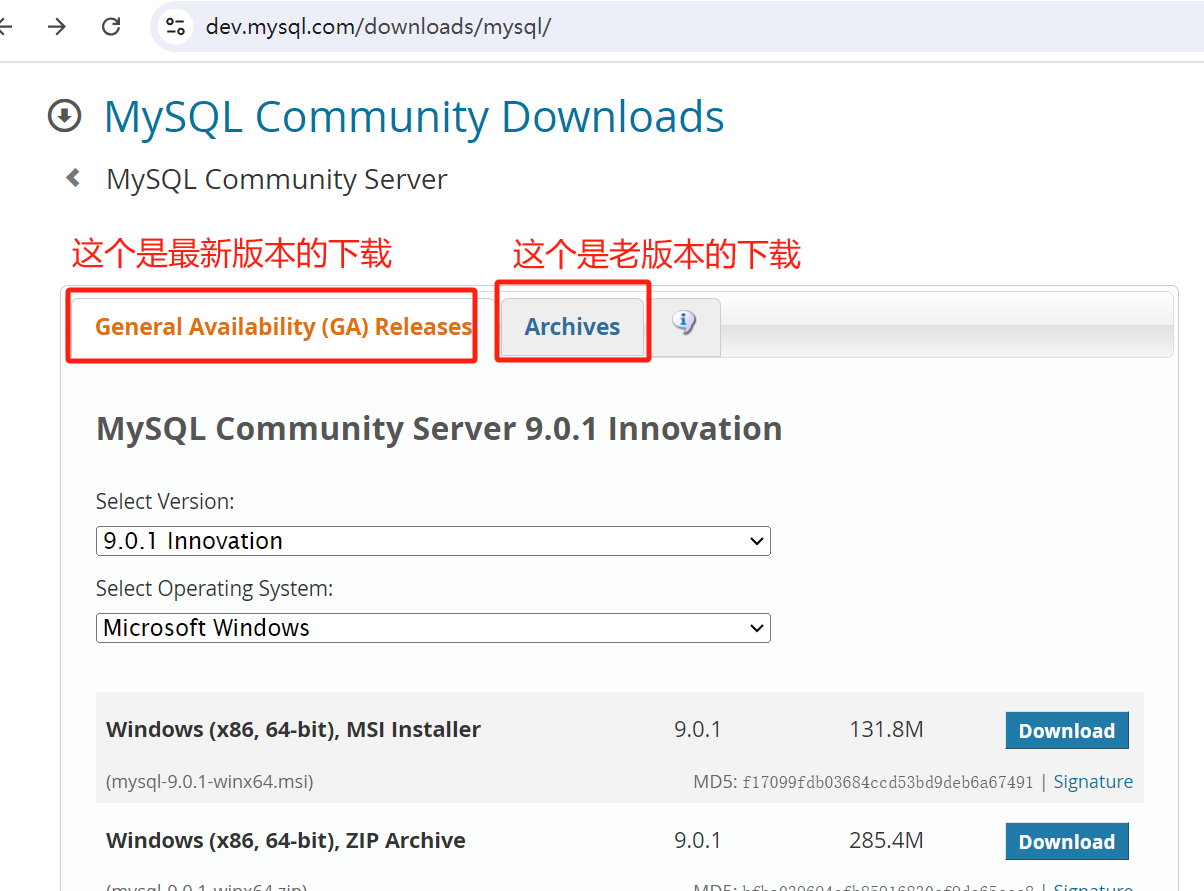Click the MySQL Community Server breadcrumb text
The height and width of the screenshot is (891, 1204).
277,180
